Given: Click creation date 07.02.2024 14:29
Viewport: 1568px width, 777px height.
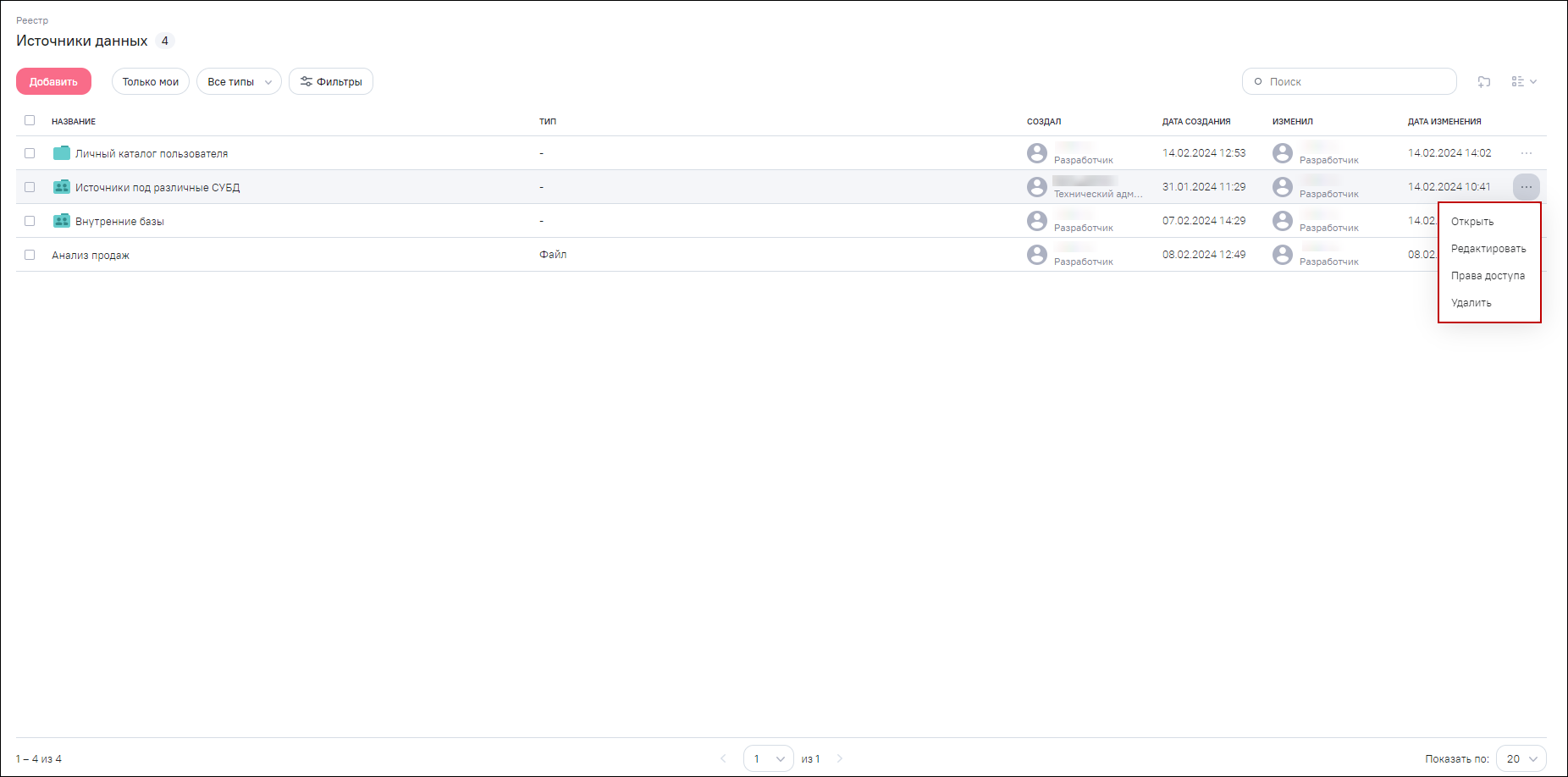Looking at the screenshot, I should [1204, 221].
